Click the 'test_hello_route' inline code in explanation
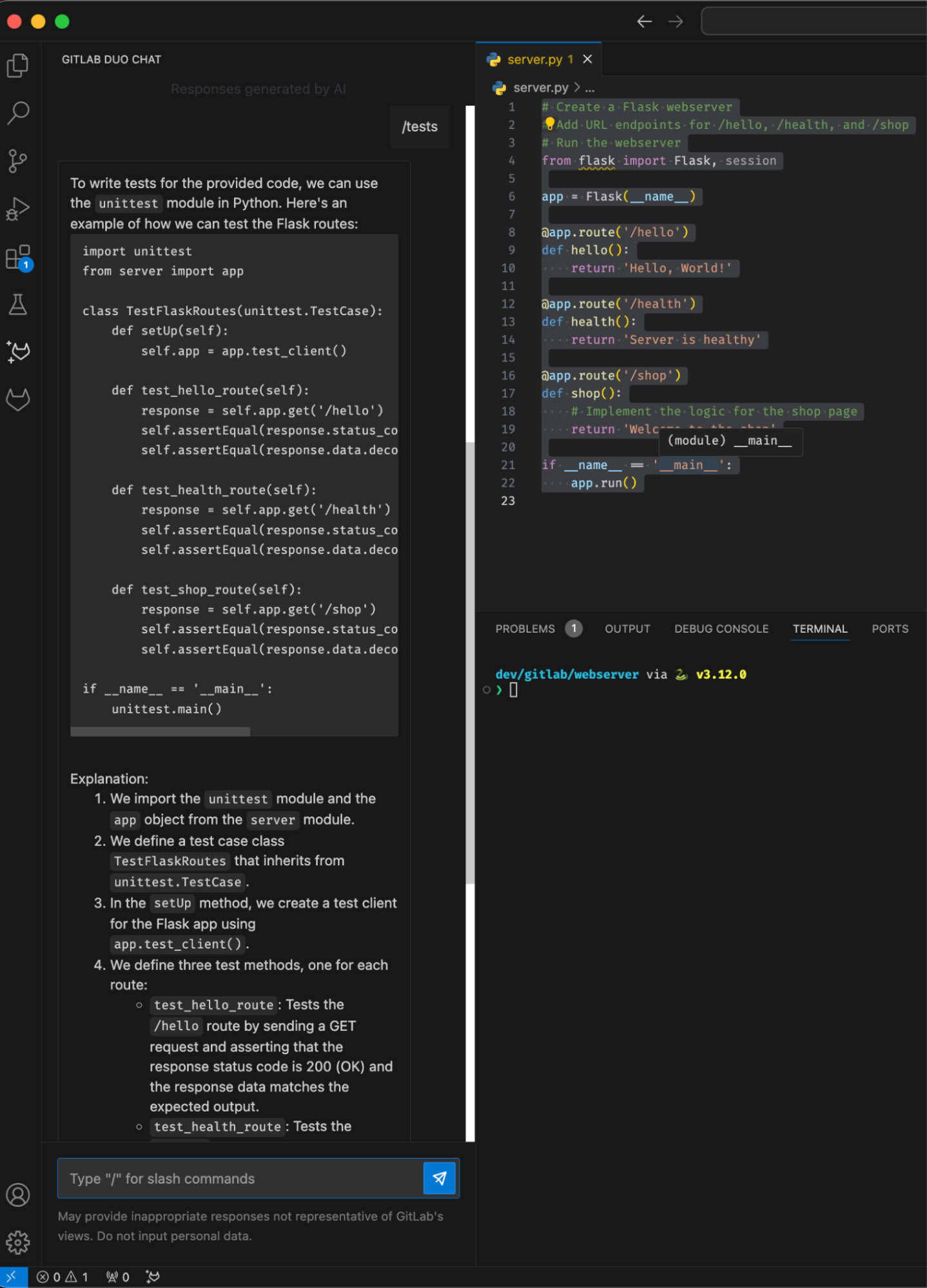927x1288 pixels. pyautogui.click(x=213, y=1004)
